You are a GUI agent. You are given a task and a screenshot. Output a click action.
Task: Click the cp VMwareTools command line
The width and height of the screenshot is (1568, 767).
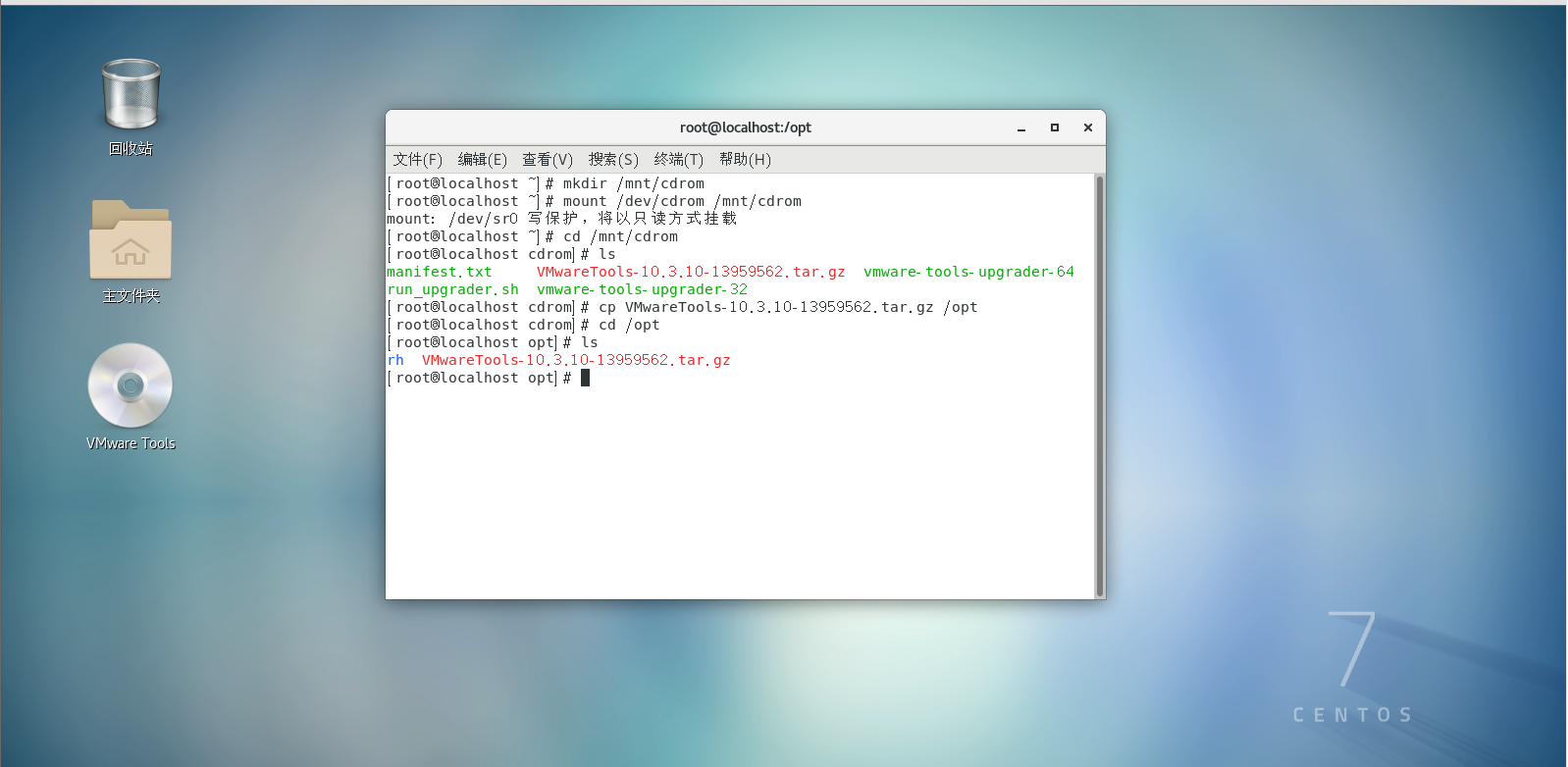tap(682, 307)
